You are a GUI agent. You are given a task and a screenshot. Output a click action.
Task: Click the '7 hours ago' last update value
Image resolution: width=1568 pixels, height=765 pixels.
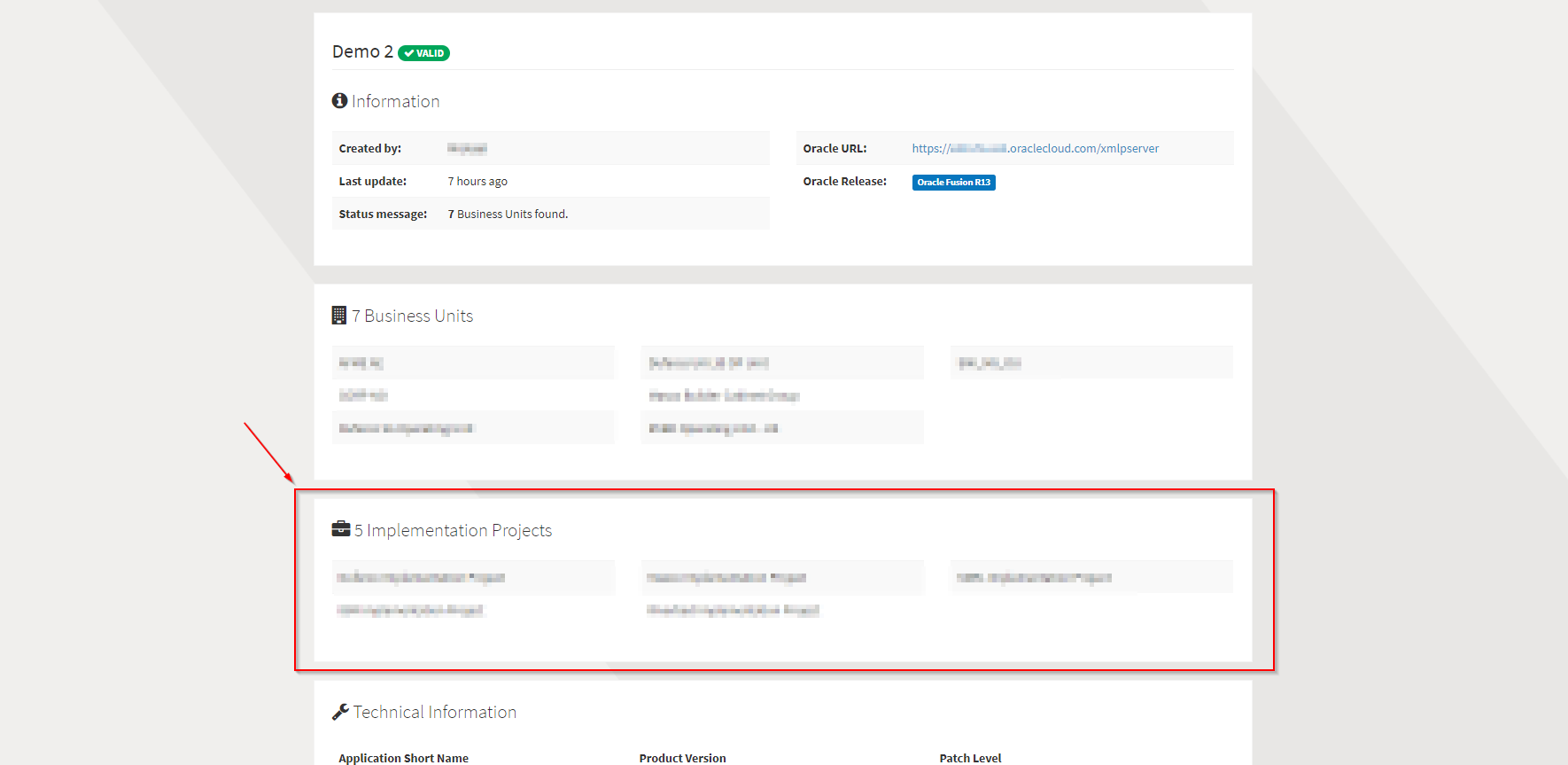pos(477,182)
